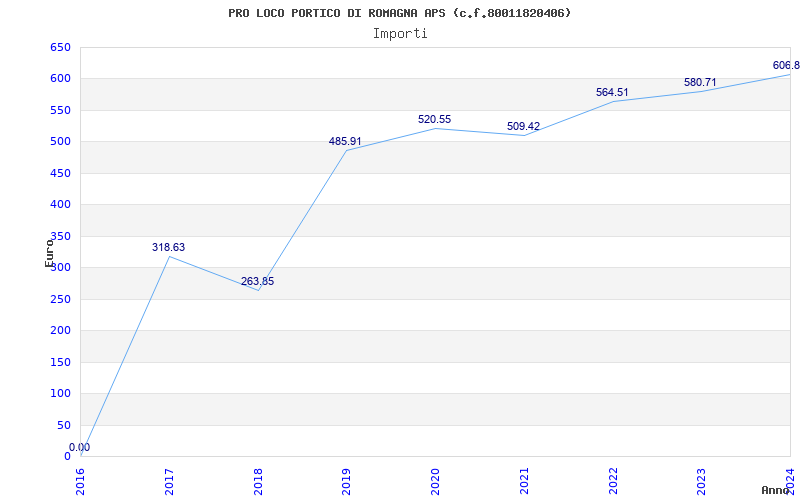800x500 pixels.
Task: Click the 2023 x-axis year label
Action: coord(703,481)
